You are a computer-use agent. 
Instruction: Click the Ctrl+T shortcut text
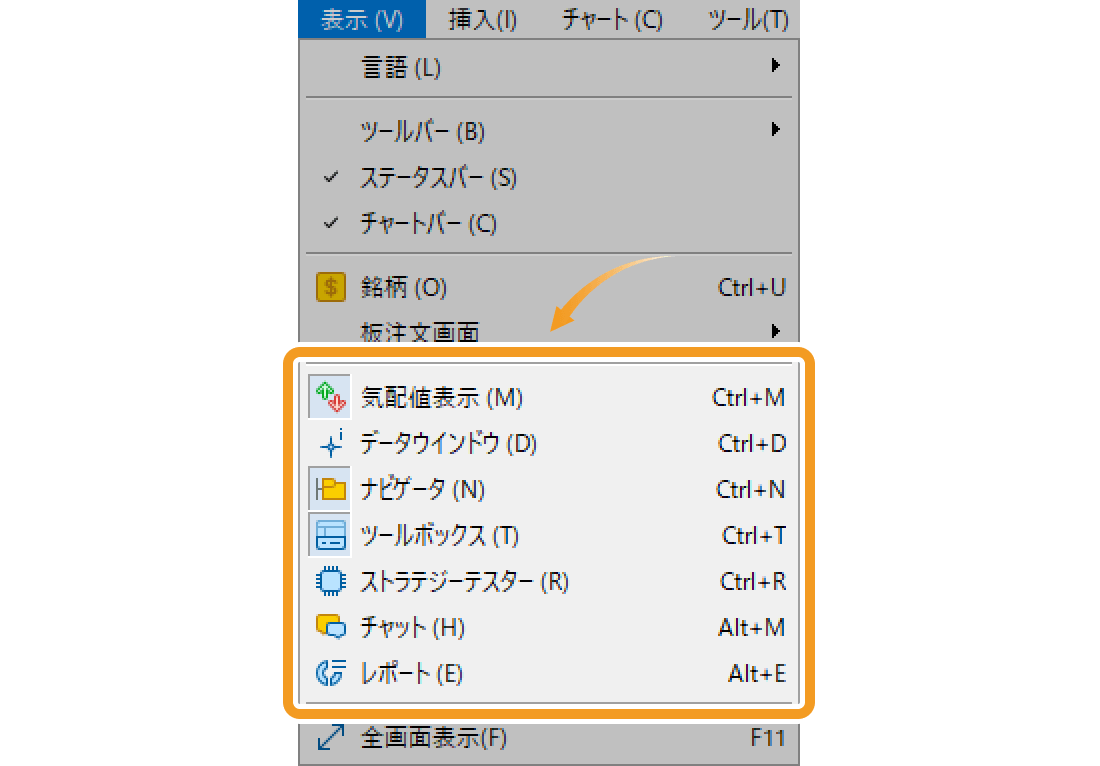[753, 535]
